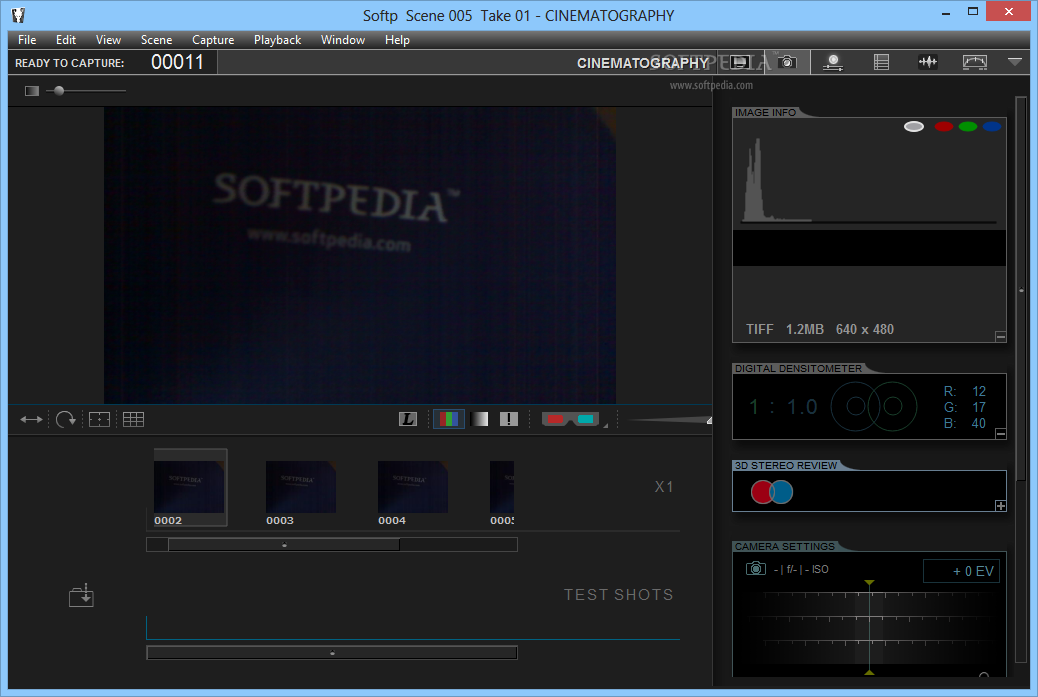This screenshot has width=1038, height=697.
Task: Click the lower test shots scrollbar
Action: coord(332,653)
